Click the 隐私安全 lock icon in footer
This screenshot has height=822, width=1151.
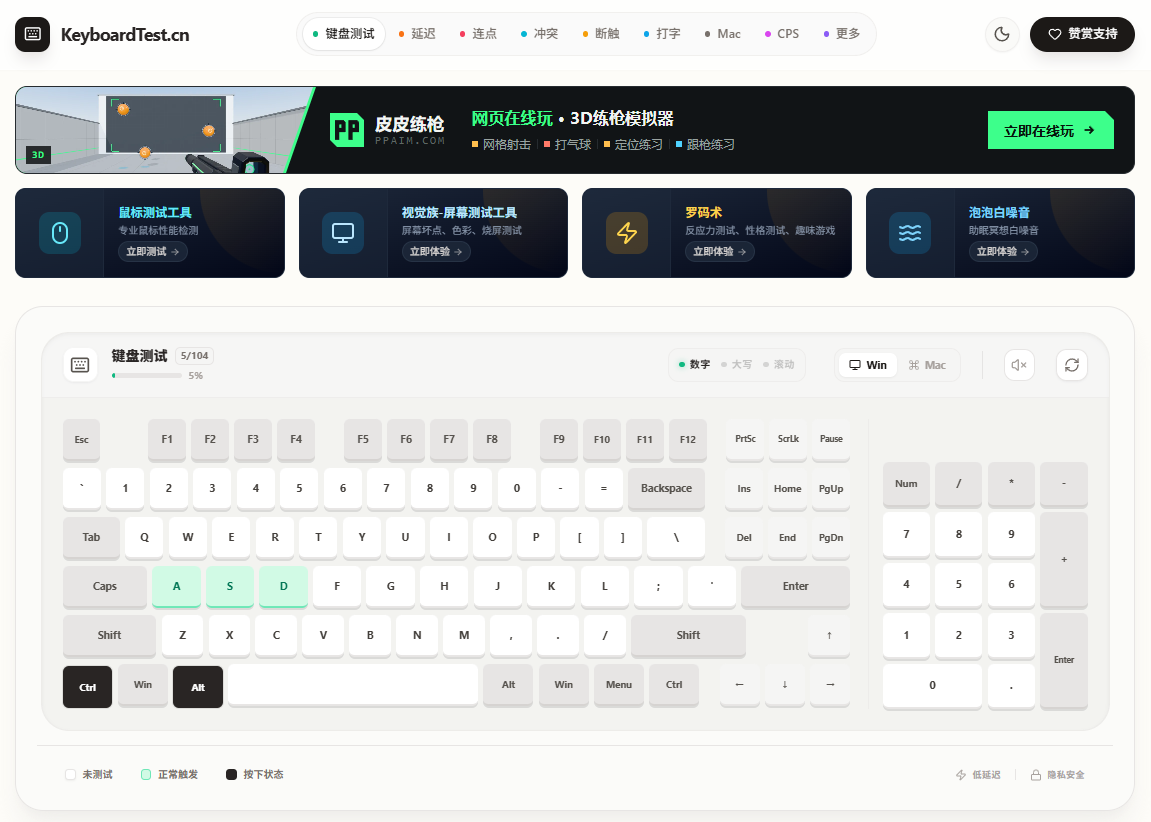pos(1036,775)
